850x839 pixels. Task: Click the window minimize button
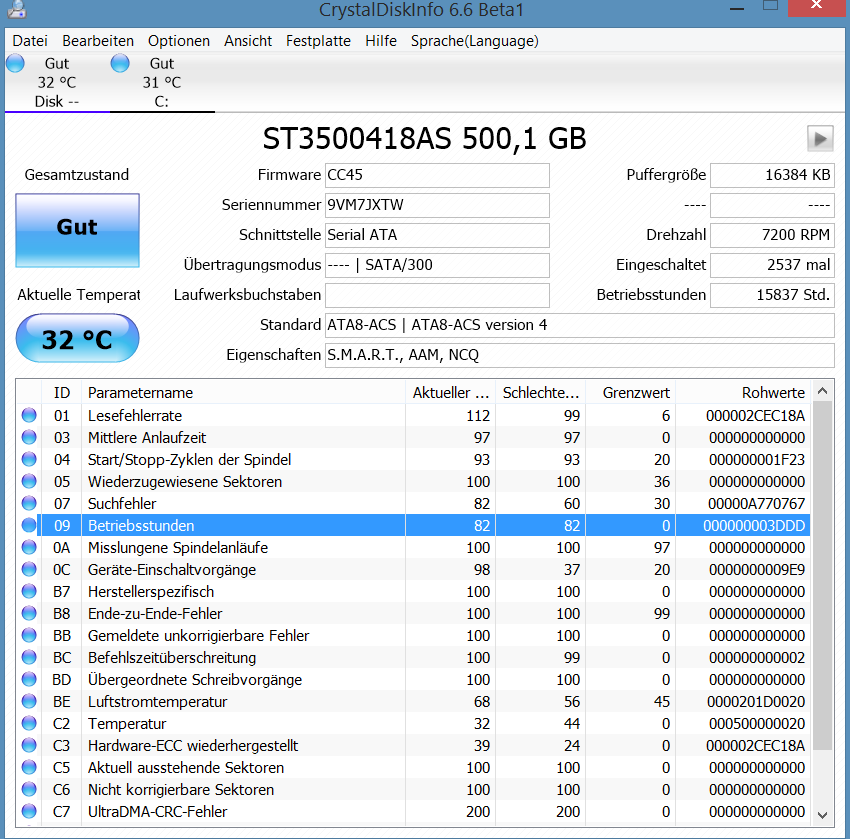[x=737, y=9]
